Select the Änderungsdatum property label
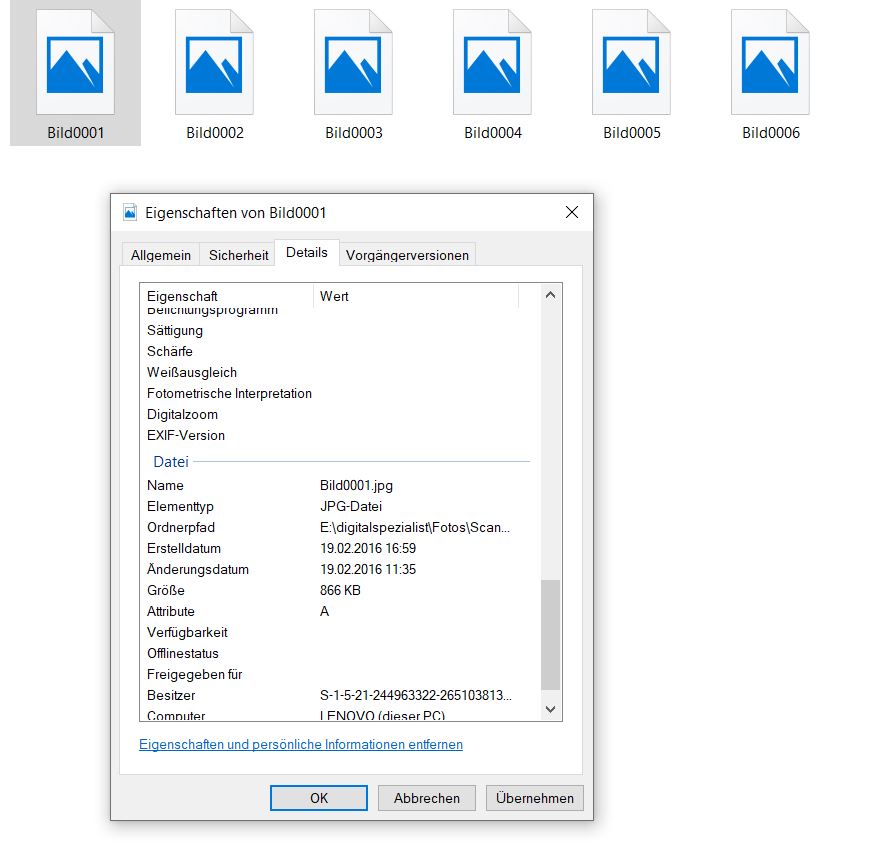This screenshot has height=851, width=869. 198,569
